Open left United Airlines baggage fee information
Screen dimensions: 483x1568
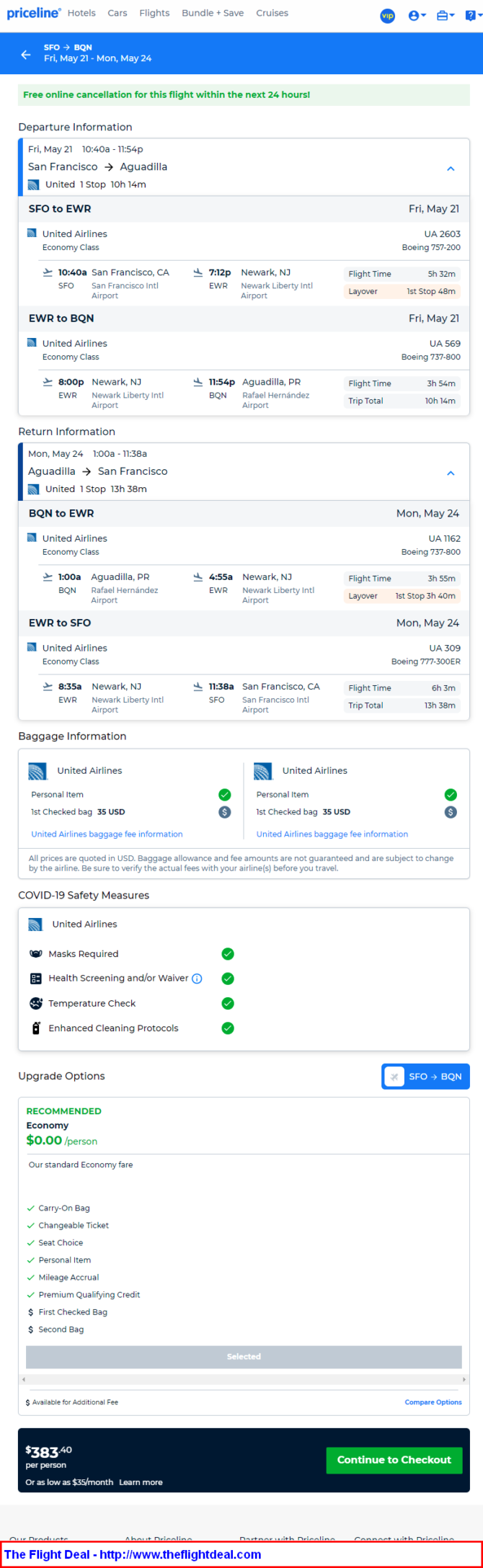click(107, 834)
